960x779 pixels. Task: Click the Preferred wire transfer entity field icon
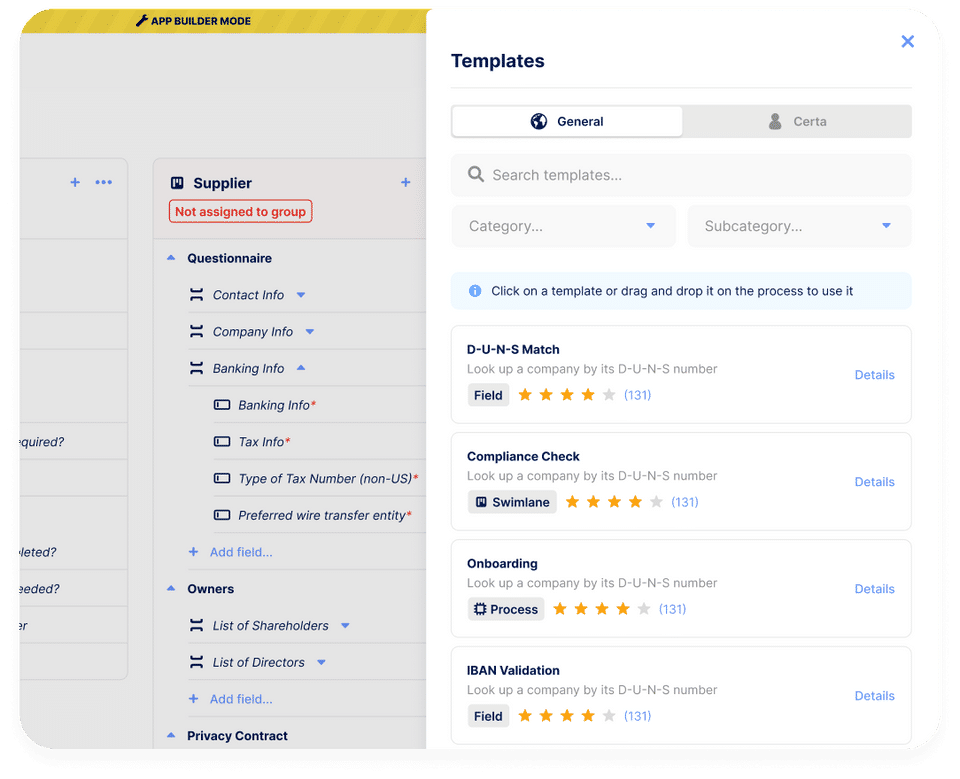pos(222,515)
